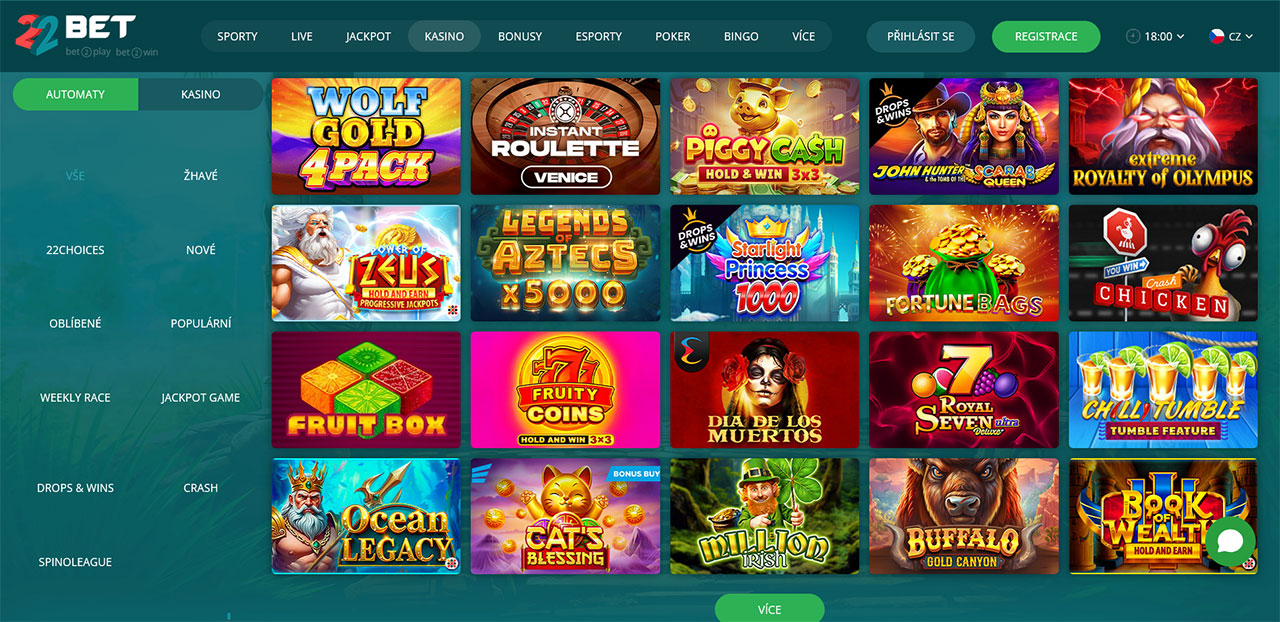Open the live chat bubble icon

[1230, 541]
